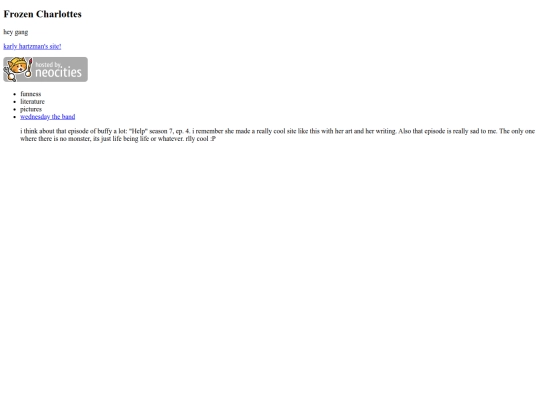
Task: Click the ':P' emoticon ending the paragraph
Action: point(213,139)
